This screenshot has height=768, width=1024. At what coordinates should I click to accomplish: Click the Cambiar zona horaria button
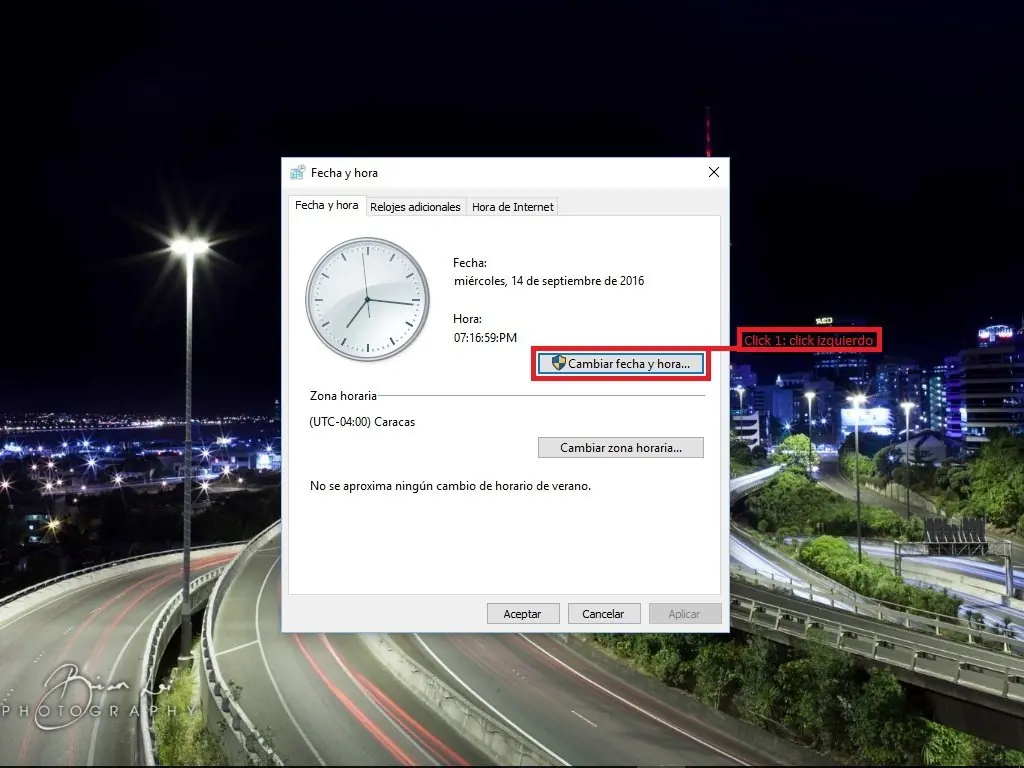(x=620, y=448)
